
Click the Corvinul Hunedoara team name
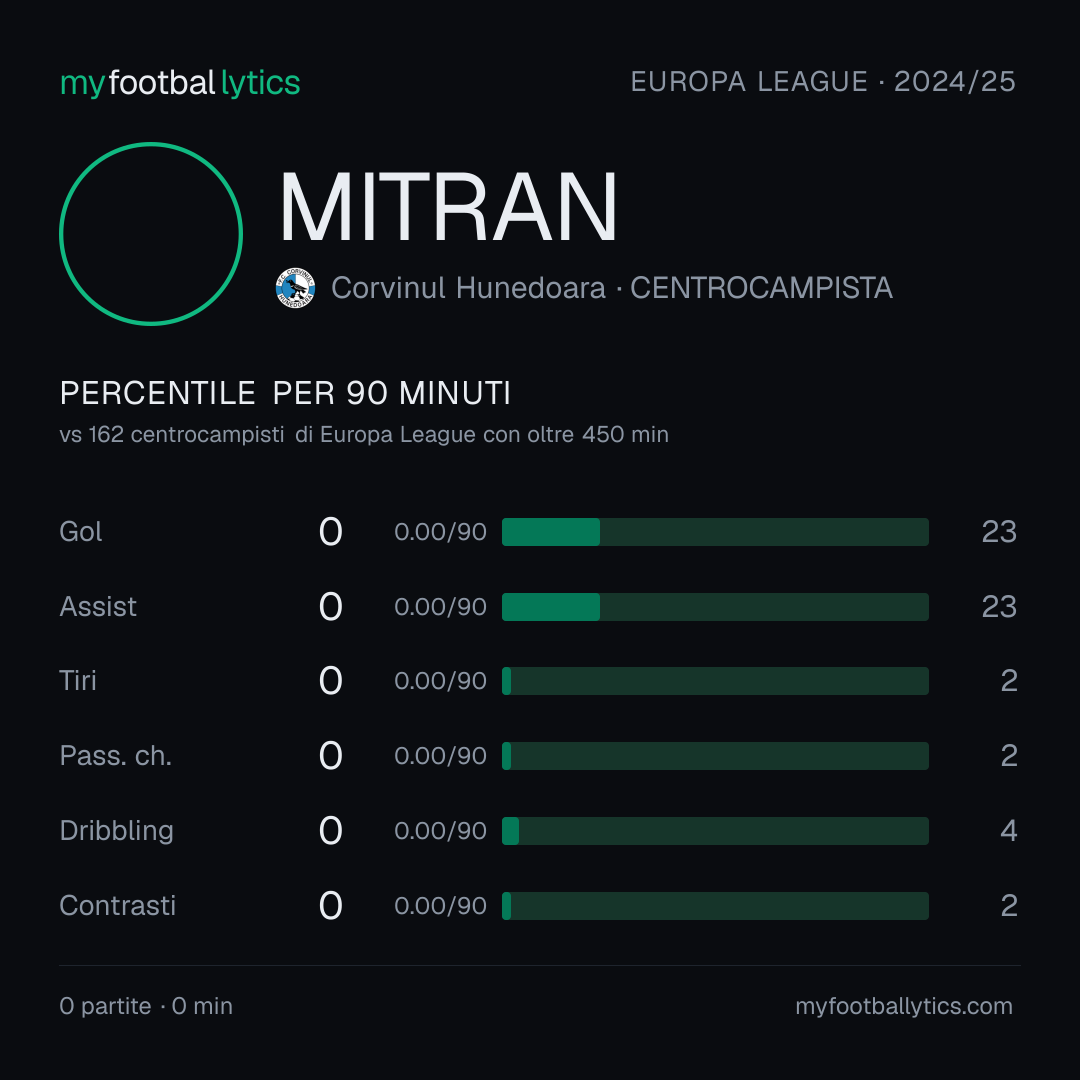point(468,288)
